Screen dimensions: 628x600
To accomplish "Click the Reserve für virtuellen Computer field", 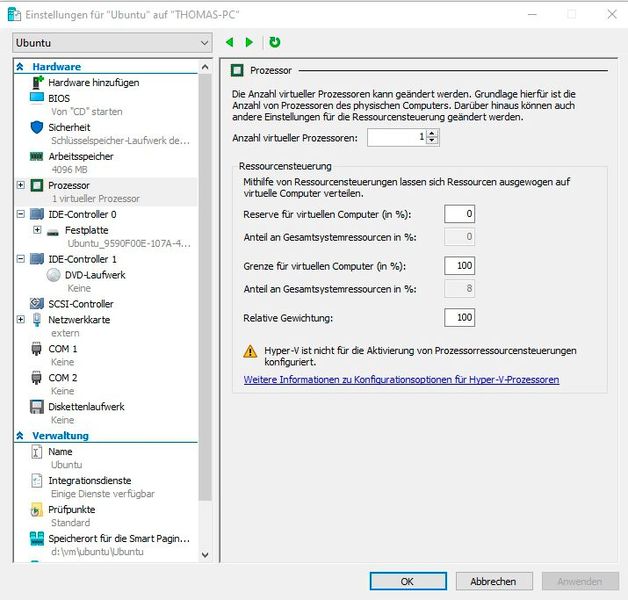I will 459,214.
